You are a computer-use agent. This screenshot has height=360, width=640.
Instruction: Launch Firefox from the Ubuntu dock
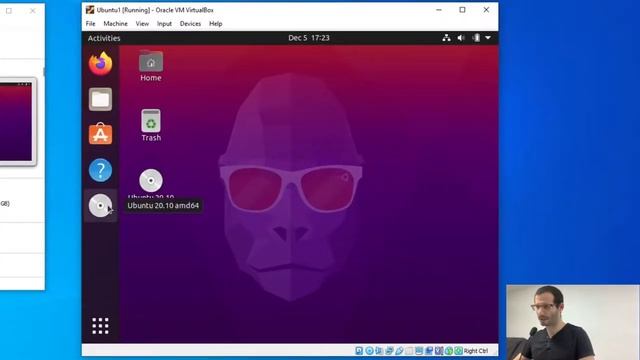point(100,64)
